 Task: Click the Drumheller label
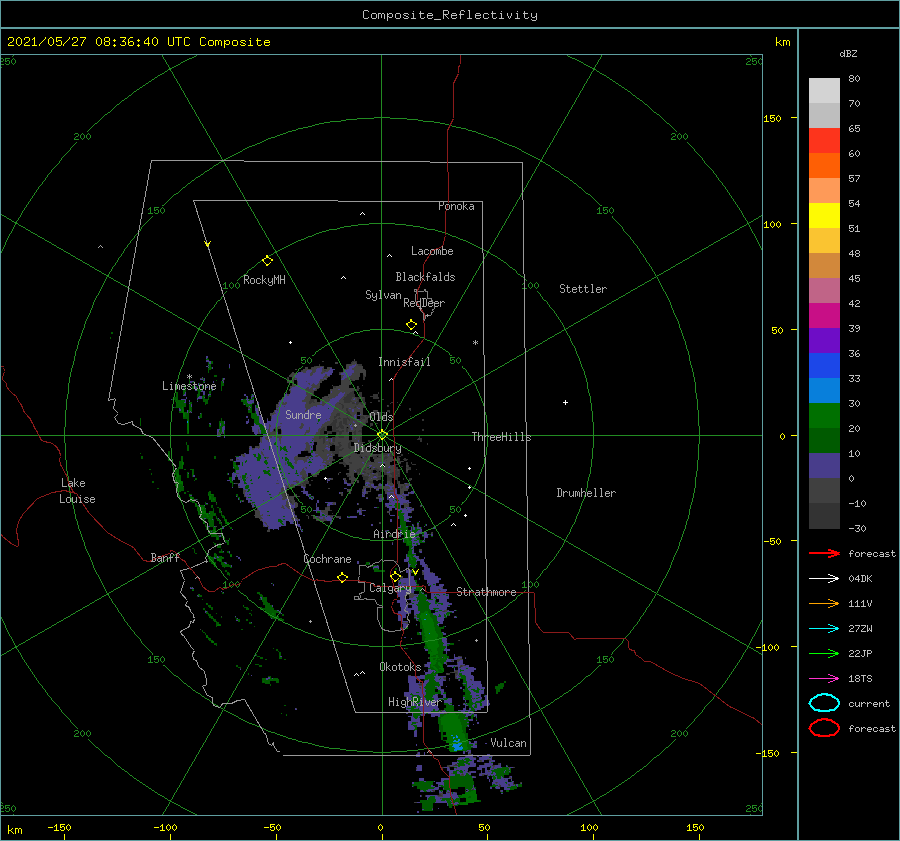pyautogui.click(x=586, y=493)
